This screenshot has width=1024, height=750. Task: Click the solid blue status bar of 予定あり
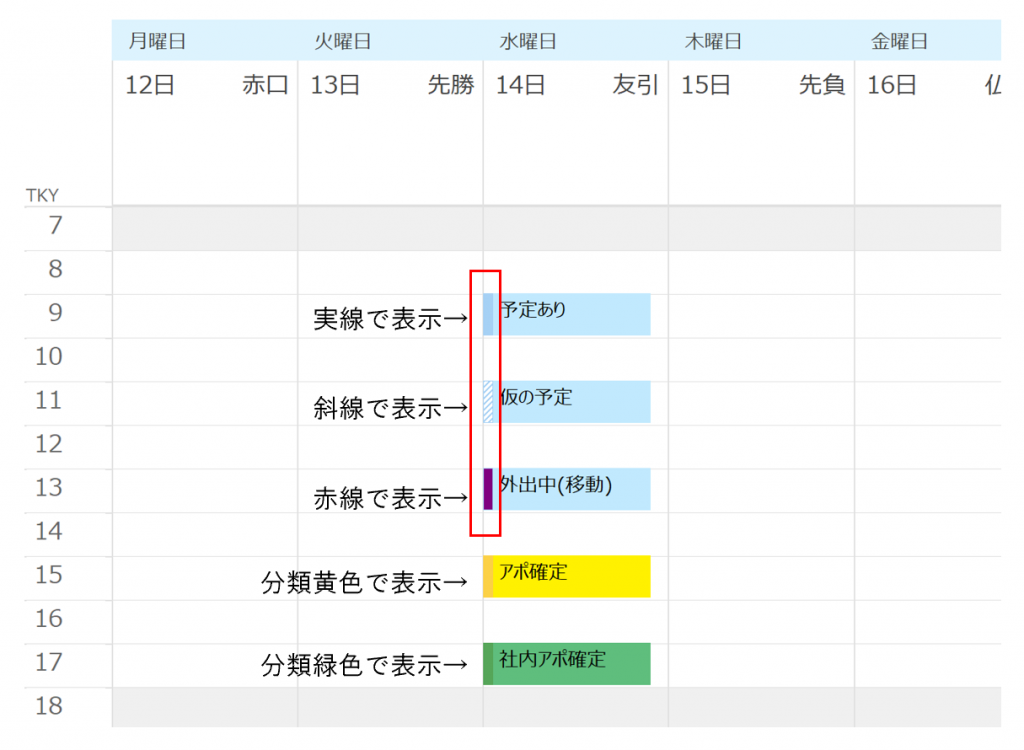click(488, 314)
